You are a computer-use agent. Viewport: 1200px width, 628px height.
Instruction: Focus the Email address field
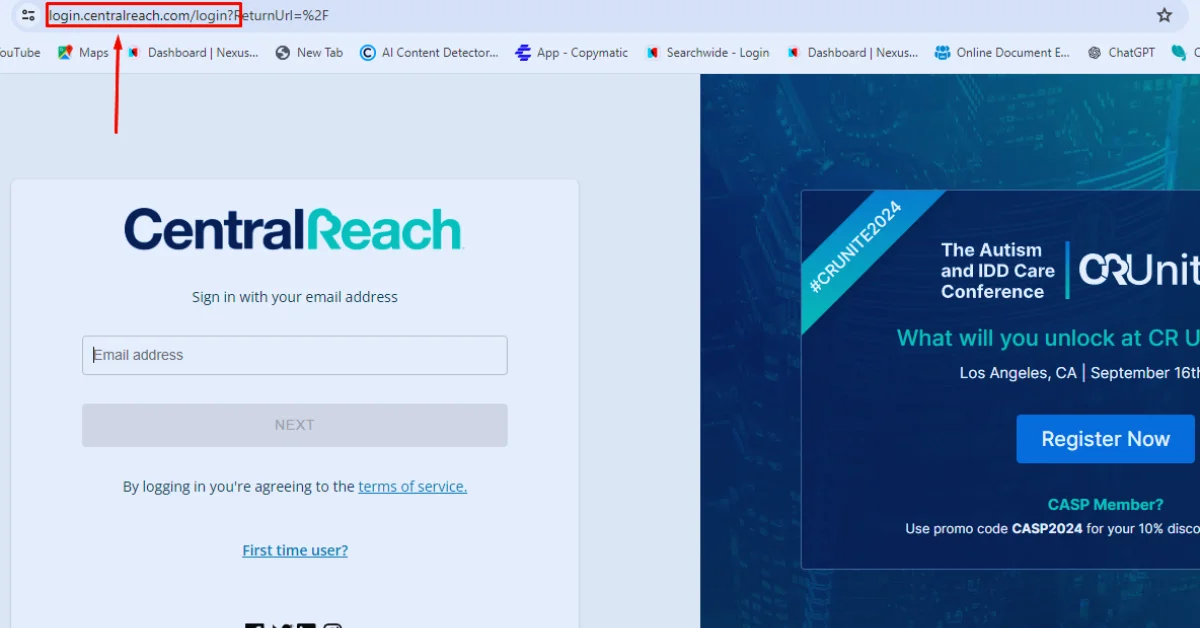pyautogui.click(x=295, y=355)
